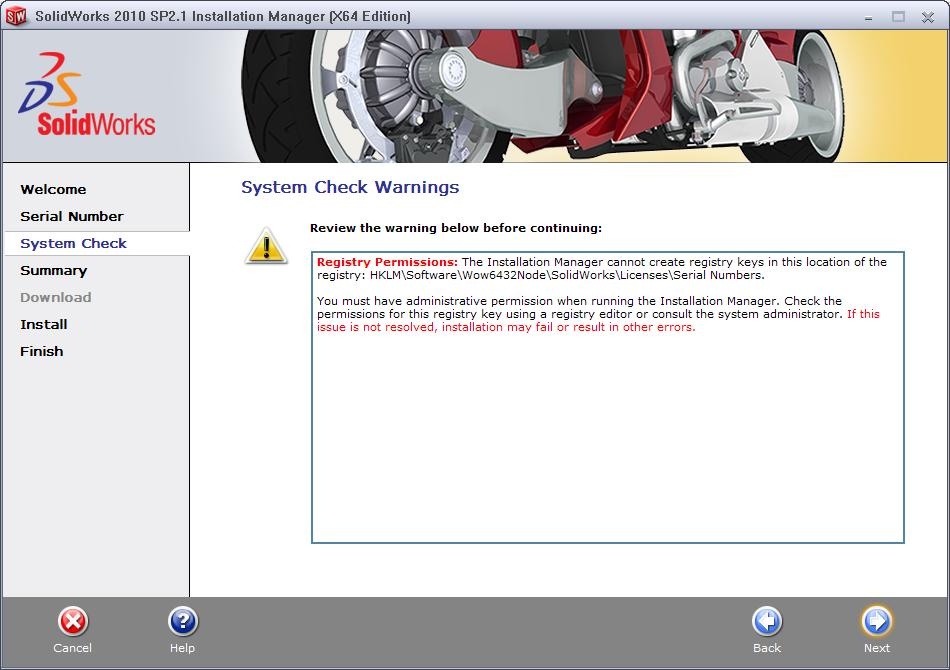Select the Serial Number step
The height and width of the screenshot is (670, 950).
(x=71, y=216)
